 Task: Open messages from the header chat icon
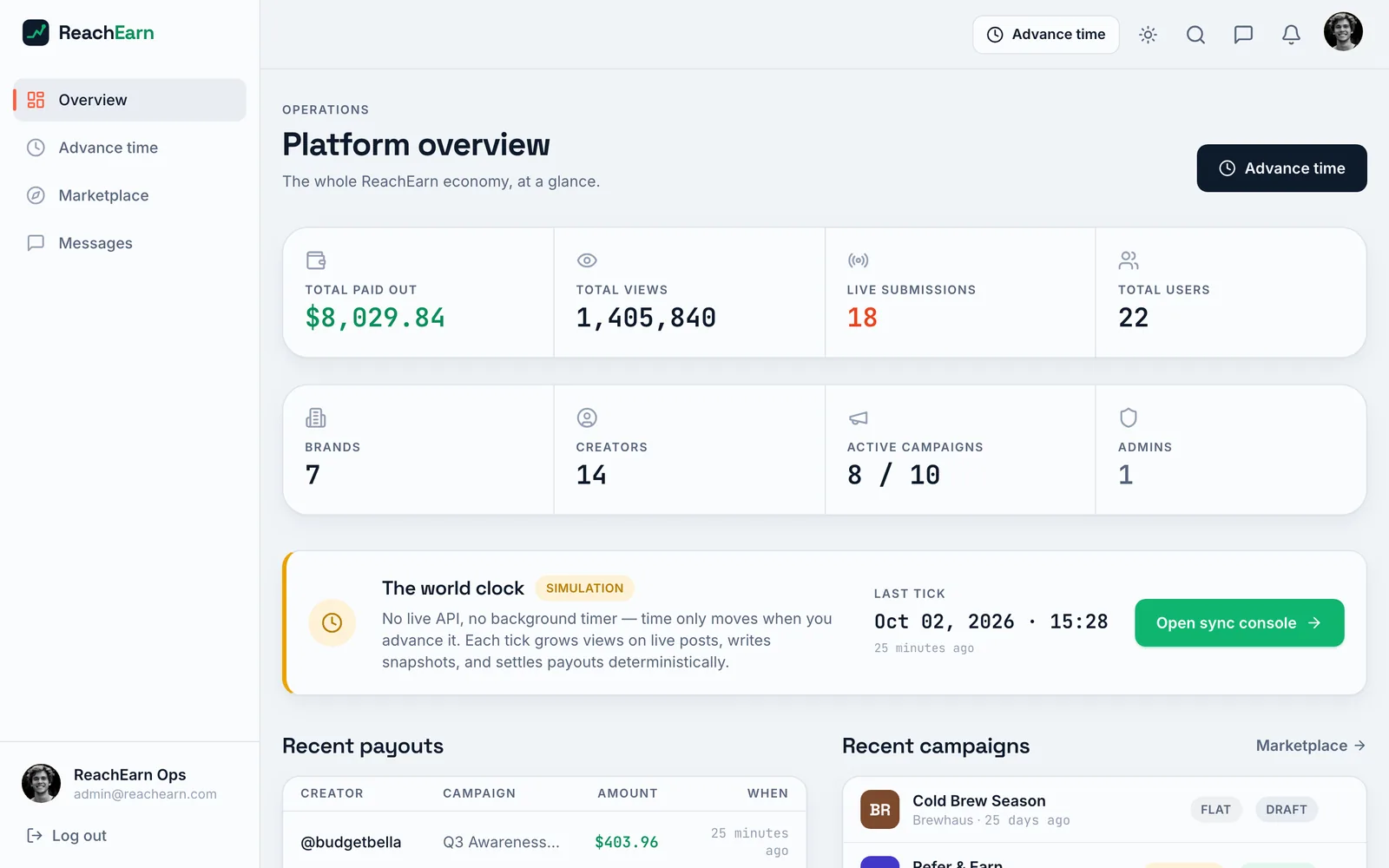click(1243, 35)
